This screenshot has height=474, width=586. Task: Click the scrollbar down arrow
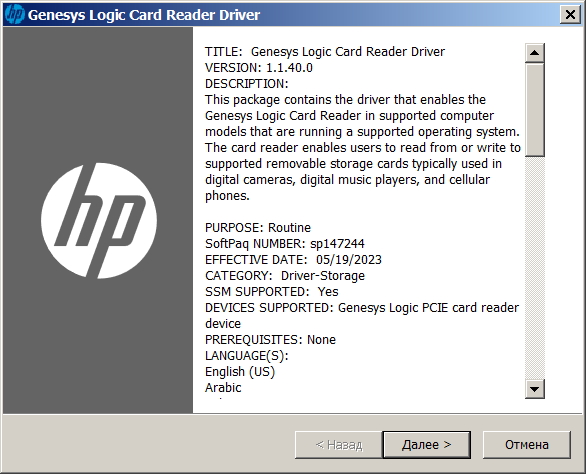coord(534,389)
